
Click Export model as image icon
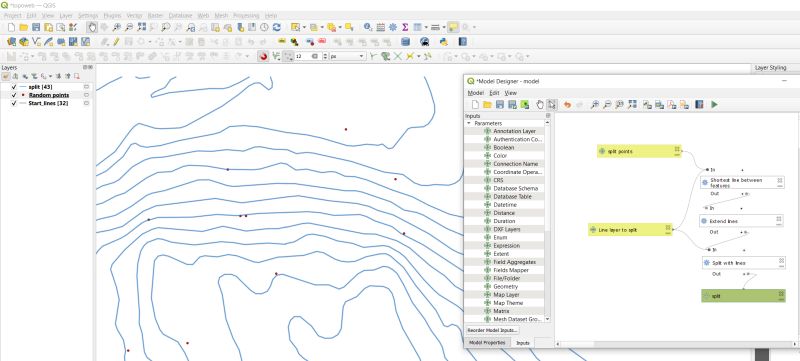tap(647, 105)
